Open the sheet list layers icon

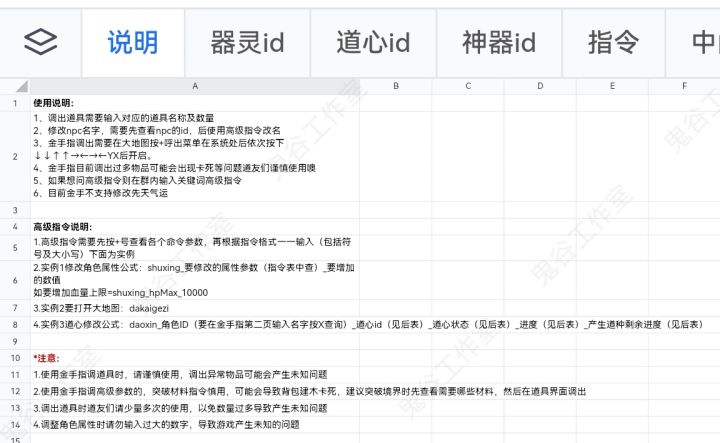point(40,42)
